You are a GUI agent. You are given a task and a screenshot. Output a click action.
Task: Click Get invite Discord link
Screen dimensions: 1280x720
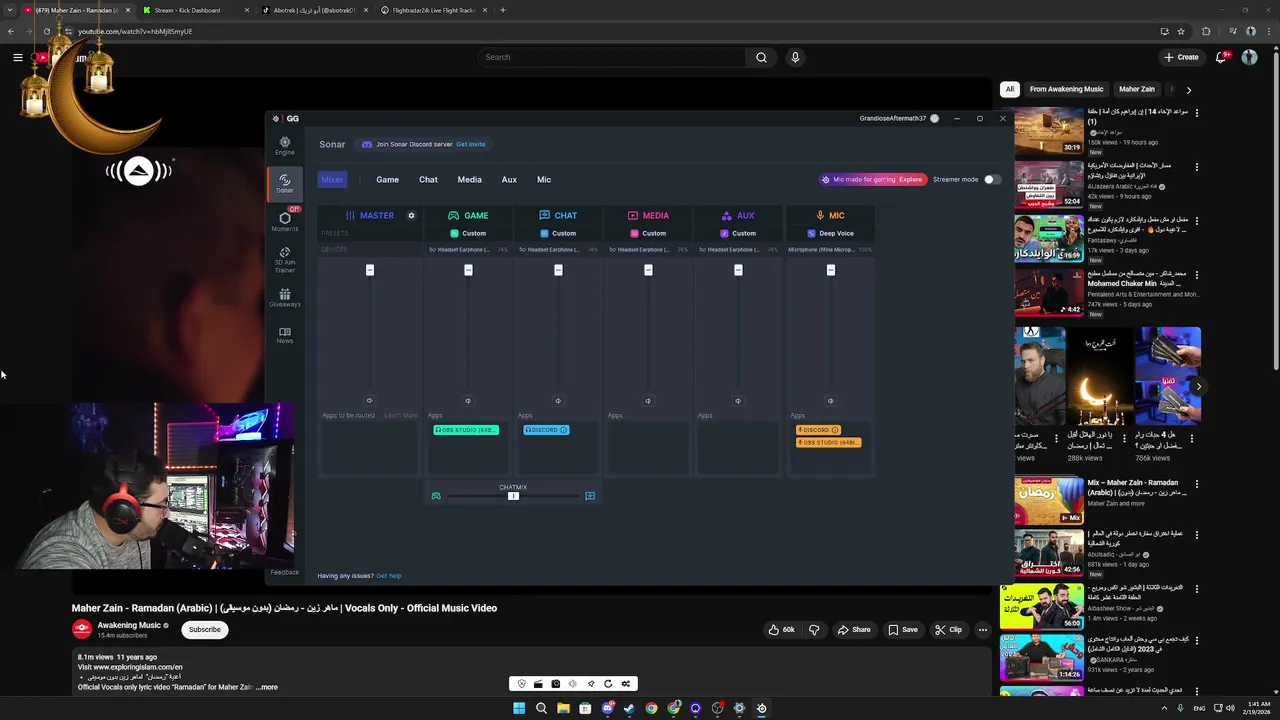470,144
